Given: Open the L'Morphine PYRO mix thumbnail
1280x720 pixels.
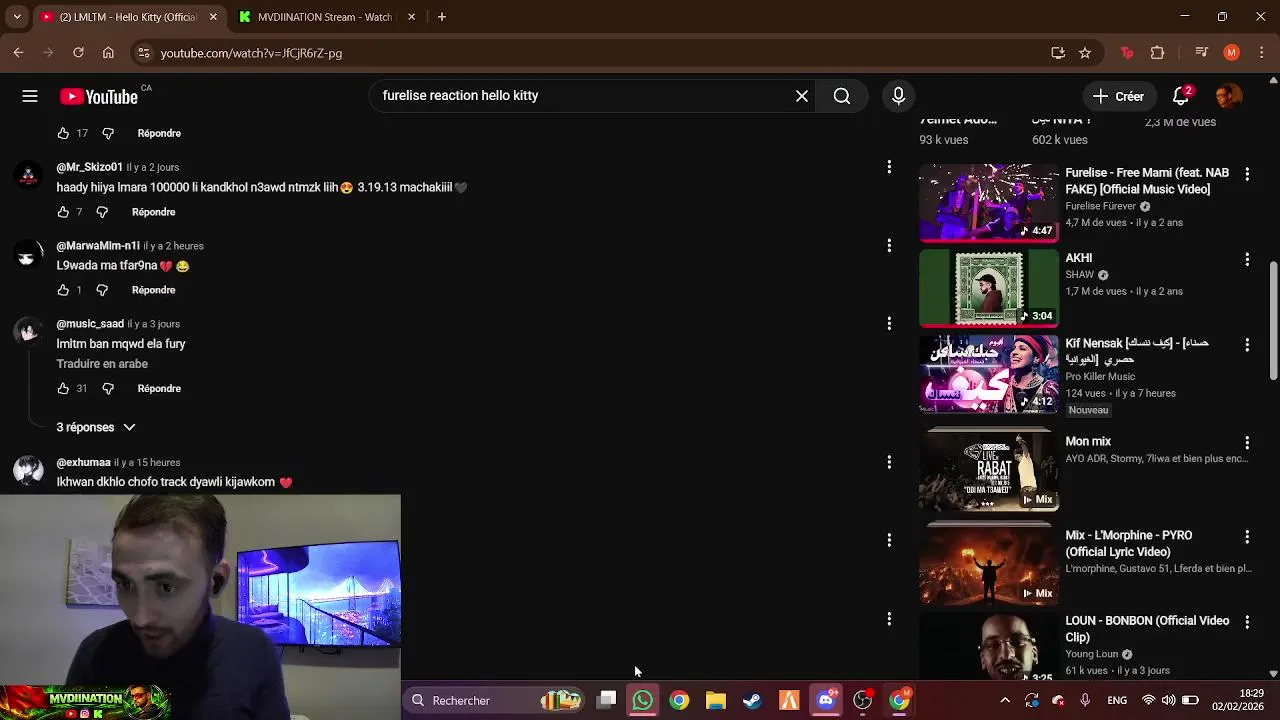Looking at the screenshot, I should click(x=988, y=565).
